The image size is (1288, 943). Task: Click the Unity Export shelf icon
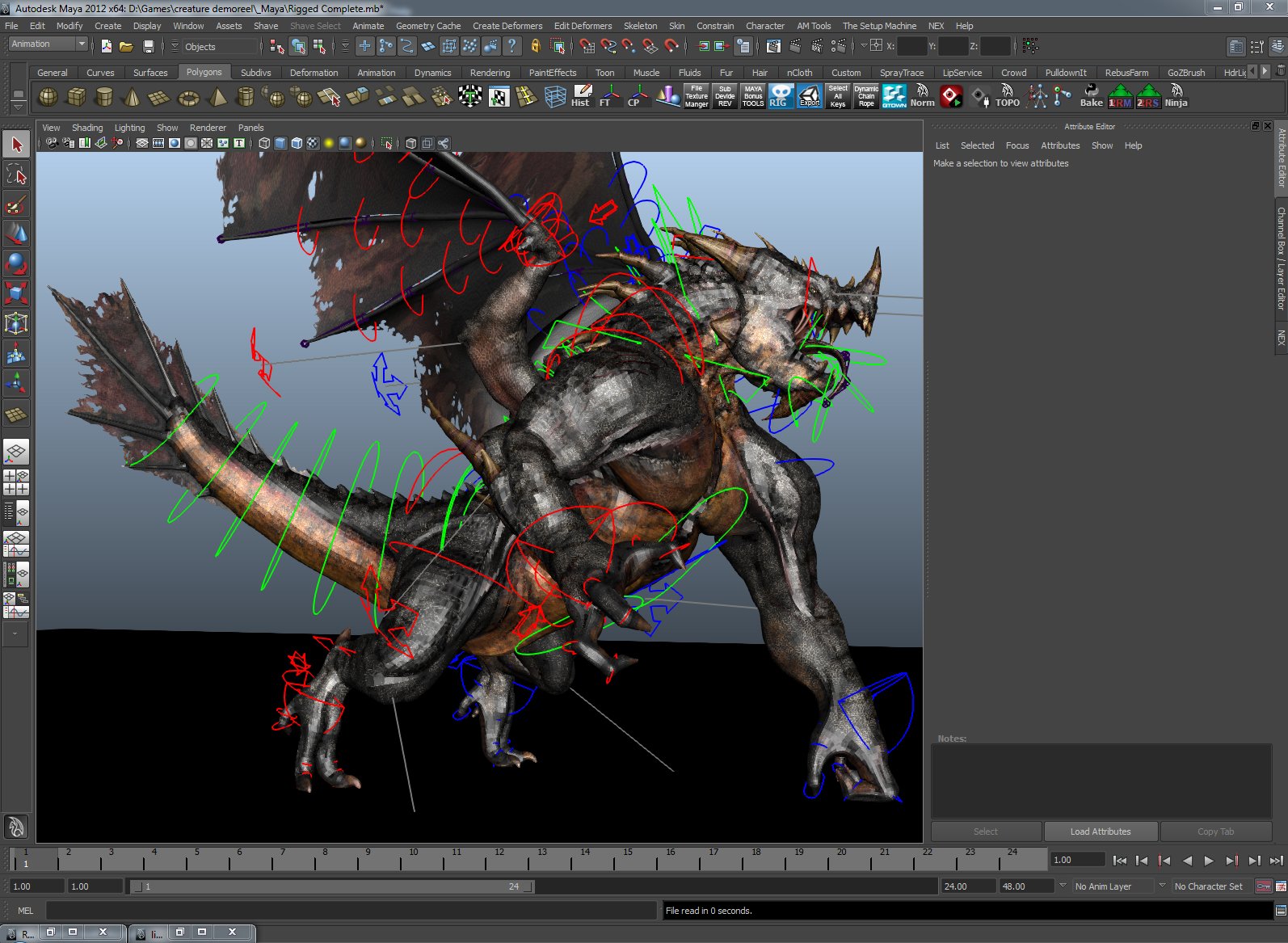coord(809,96)
